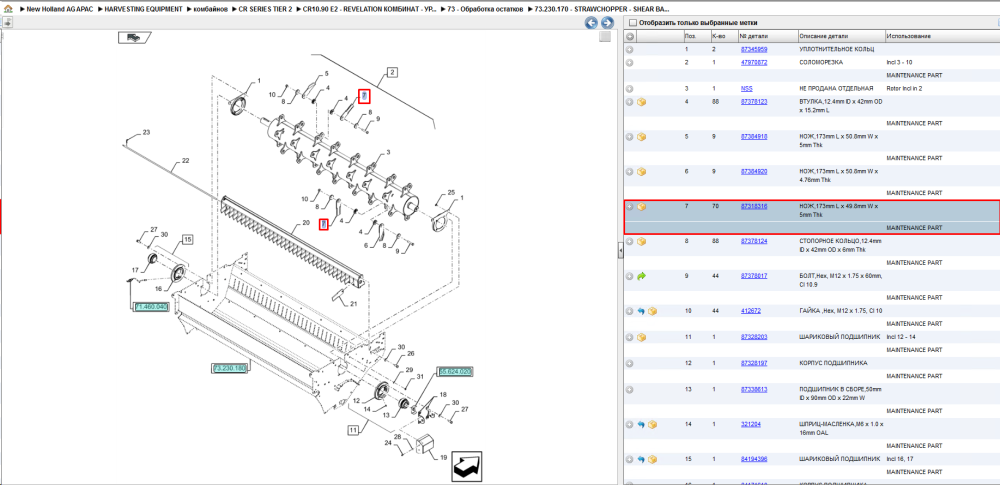Click the box icon for part 87384920
The image size is (1000, 485).
pyautogui.click(x=642, y=172)
